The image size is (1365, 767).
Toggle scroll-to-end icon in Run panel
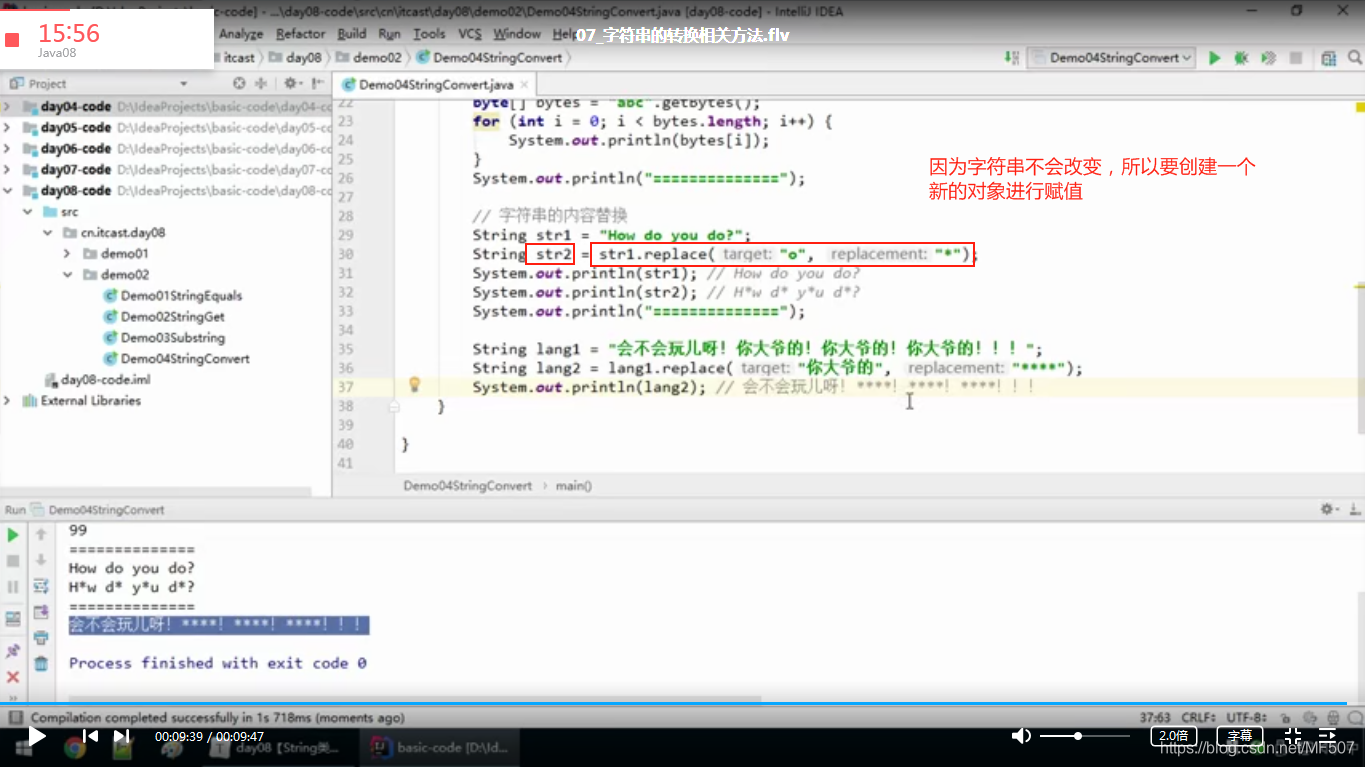click(41, 612)
